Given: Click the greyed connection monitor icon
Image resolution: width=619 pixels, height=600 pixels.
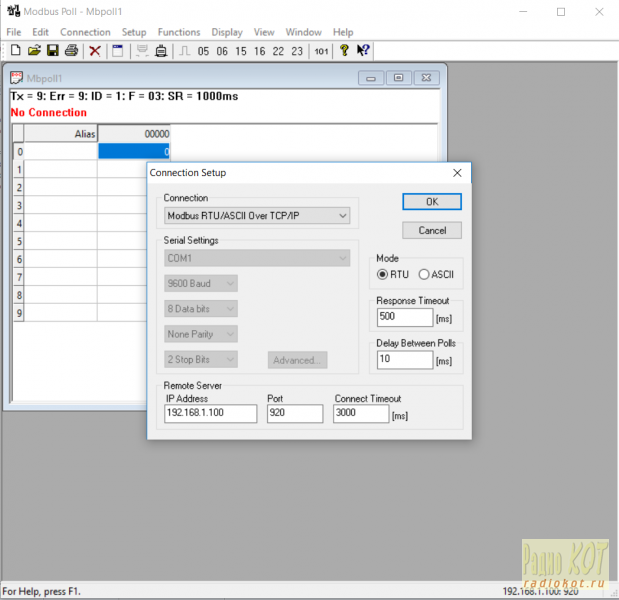Looking at the screenshot, I should tap(142, 51).
